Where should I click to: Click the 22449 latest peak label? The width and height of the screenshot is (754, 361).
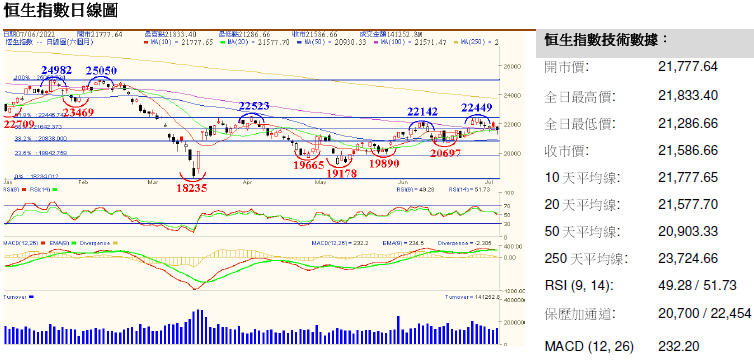pyautogui.click(x=477, y=106)
